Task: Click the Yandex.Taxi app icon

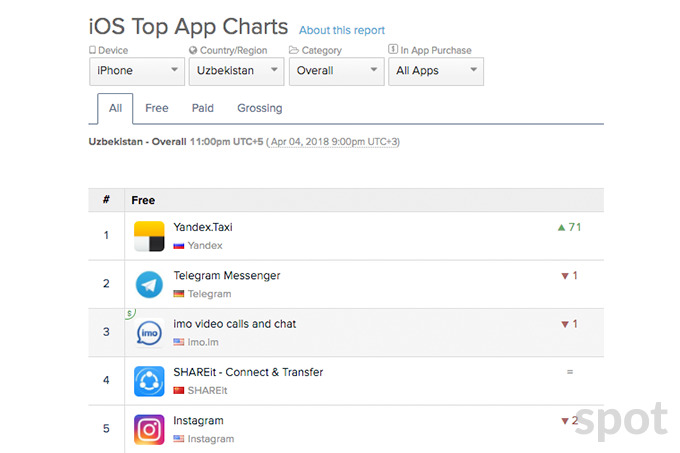Action: click(x=149, y=236)
